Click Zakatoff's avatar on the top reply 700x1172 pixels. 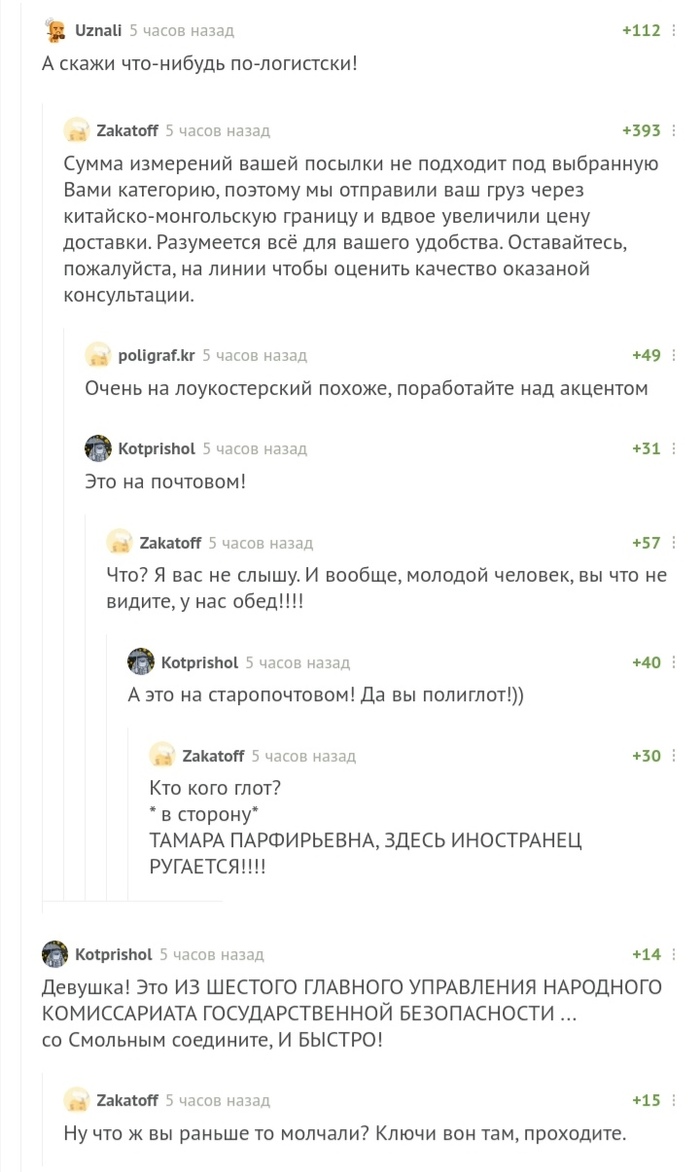(77, 129)
